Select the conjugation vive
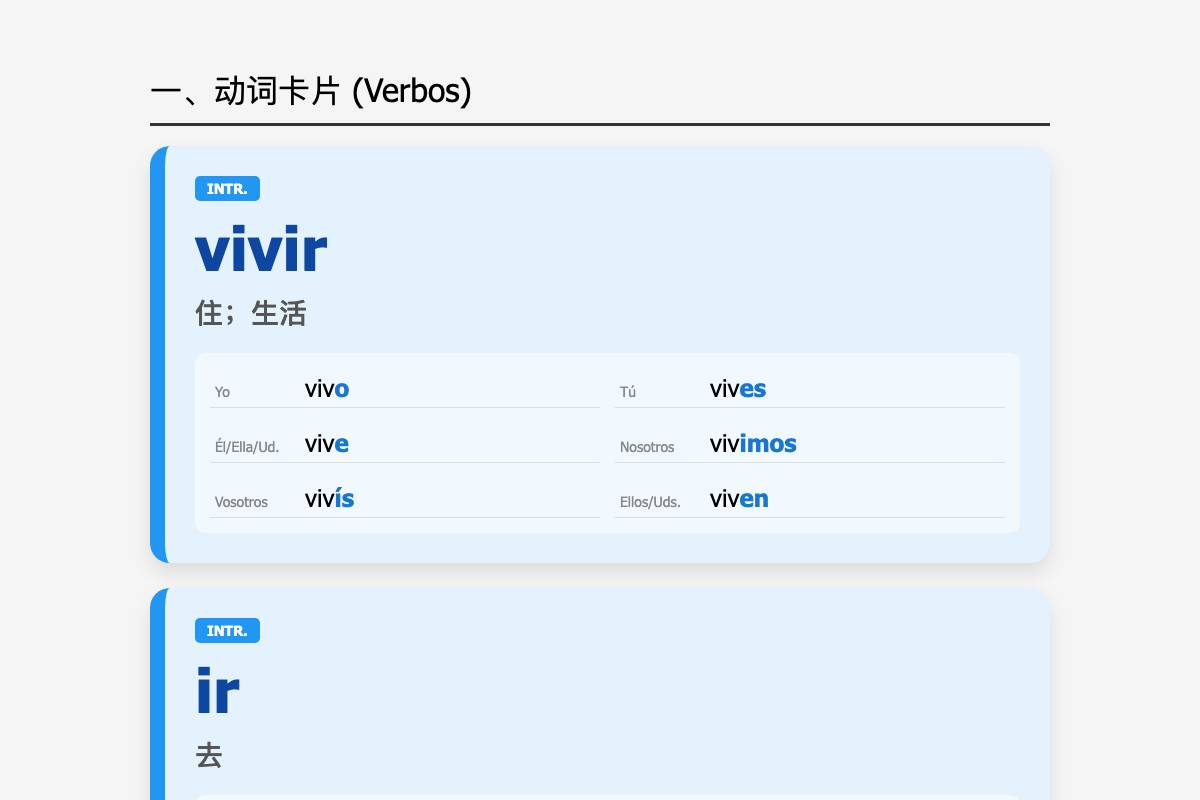 [327, 444]
